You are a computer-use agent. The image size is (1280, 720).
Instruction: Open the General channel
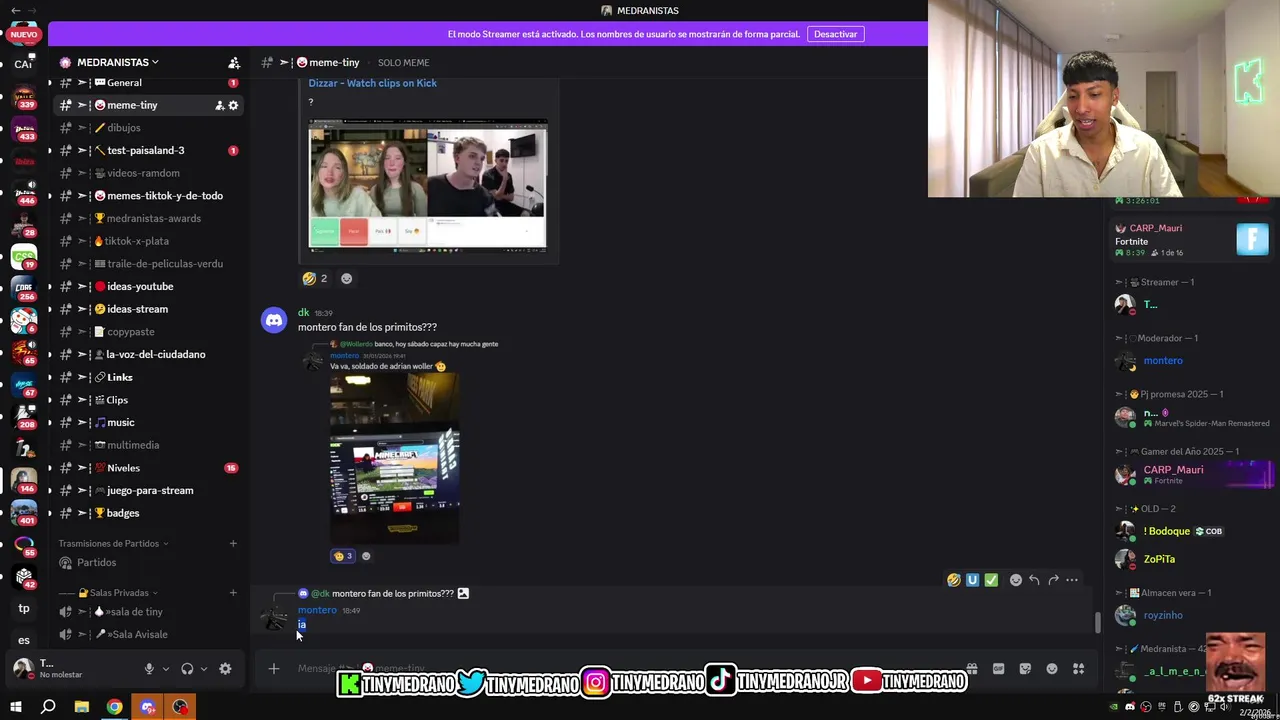coord(149,83)
